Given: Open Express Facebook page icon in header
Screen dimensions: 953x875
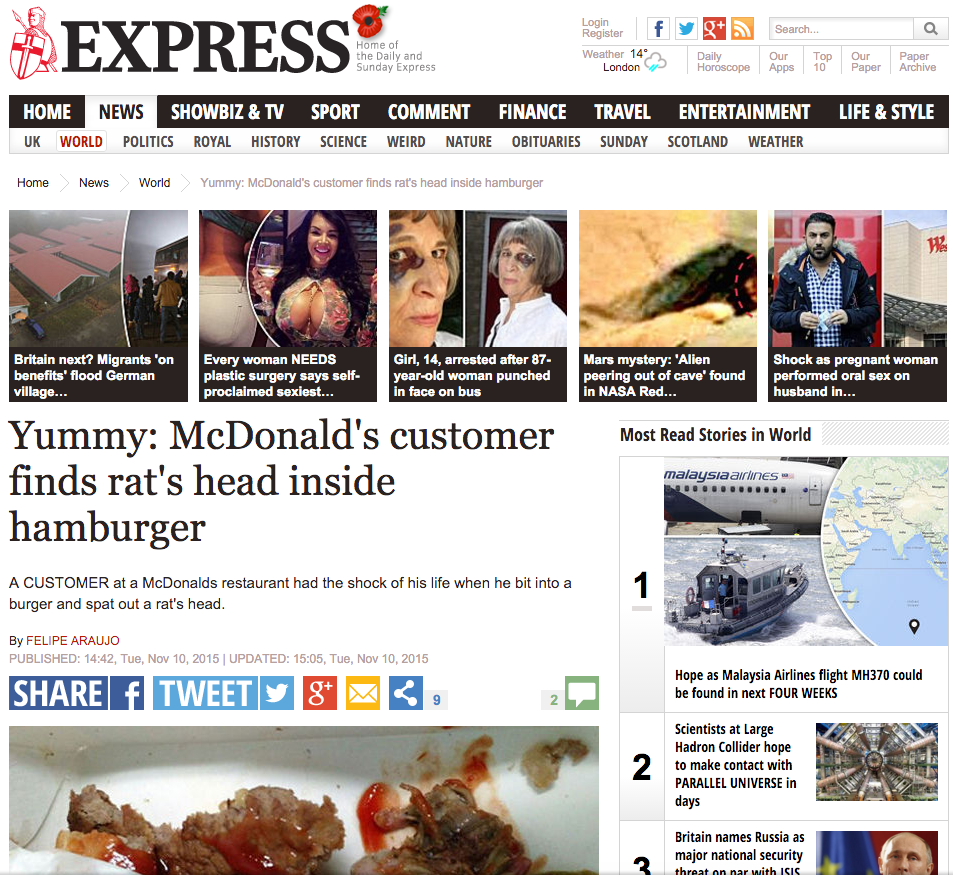Looking at the screenshot, I should (658, 29).
